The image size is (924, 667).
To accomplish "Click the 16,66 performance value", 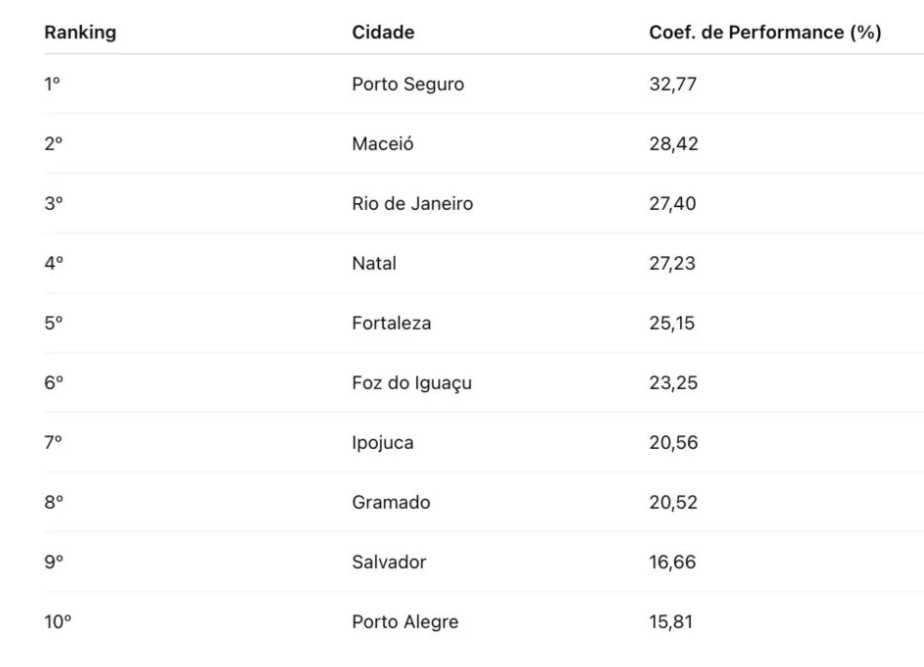I will point(672,563).
